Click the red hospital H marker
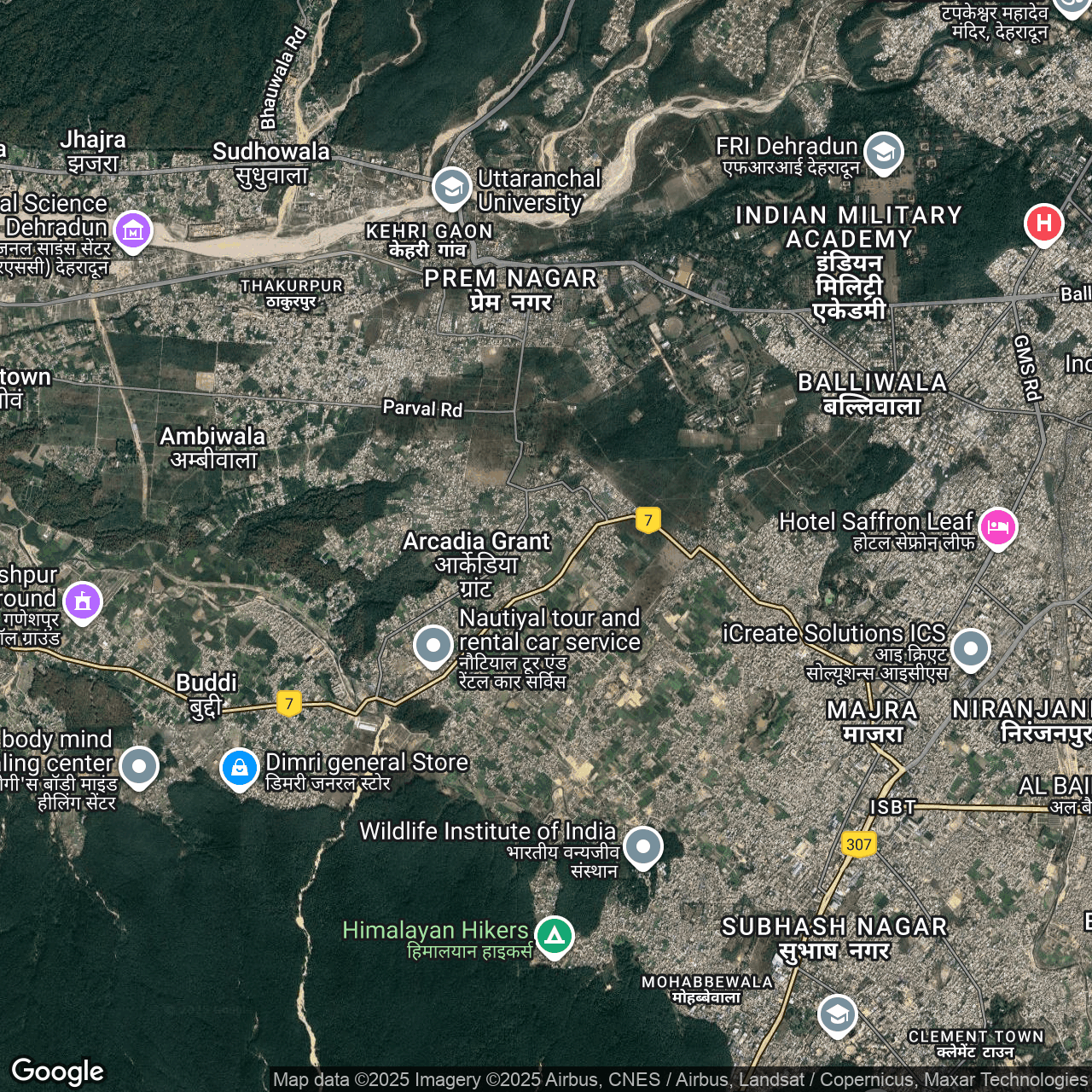 pyautogui.click(x=1043, y=224)
